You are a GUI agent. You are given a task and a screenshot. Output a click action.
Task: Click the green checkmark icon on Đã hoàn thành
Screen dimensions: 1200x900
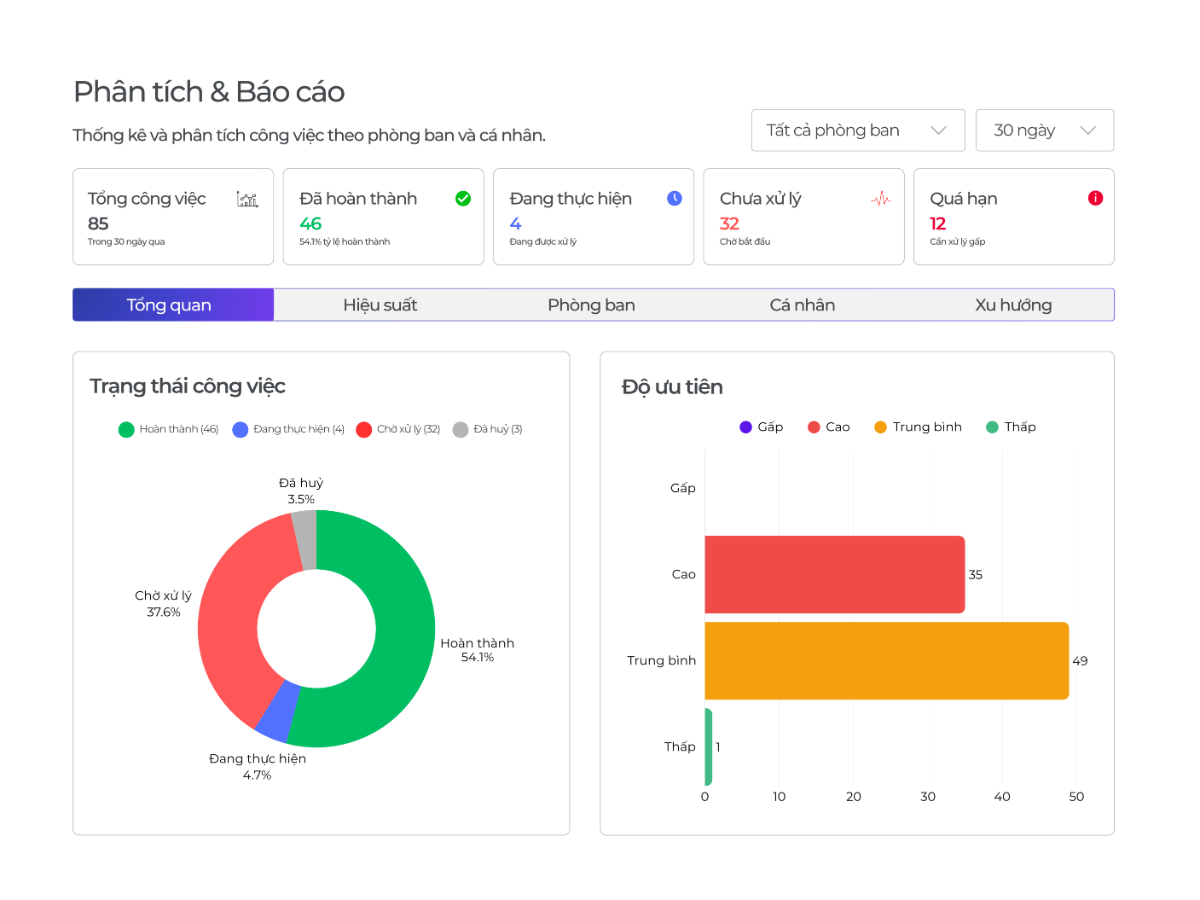pyautogui.click(x=463, y=198)
